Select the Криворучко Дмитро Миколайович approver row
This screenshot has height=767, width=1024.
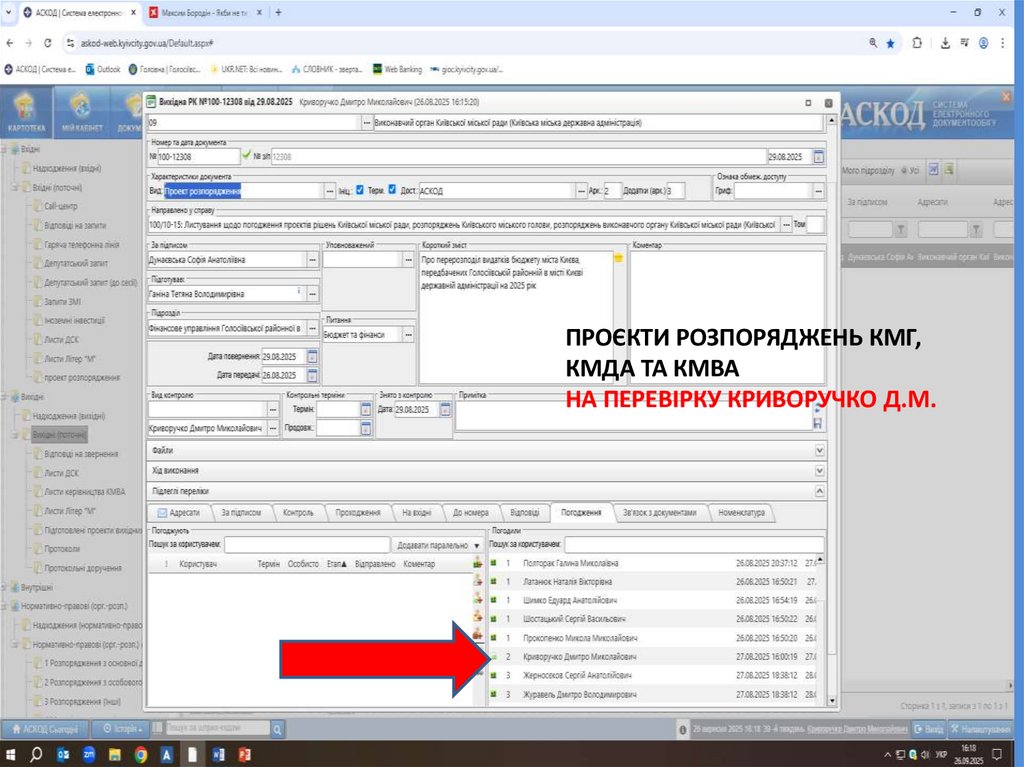653,657
